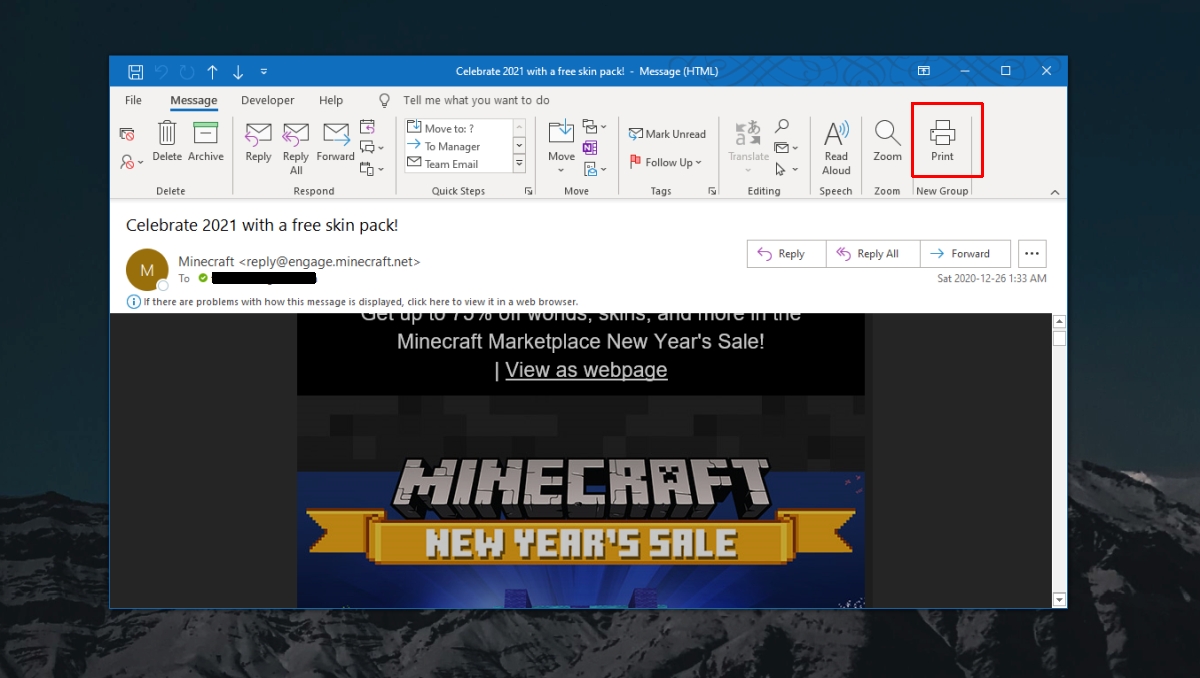The width and height of the screenshot is (1200, 678).
Task: Click Forward button in message header
Action: [x=965, y=254]
